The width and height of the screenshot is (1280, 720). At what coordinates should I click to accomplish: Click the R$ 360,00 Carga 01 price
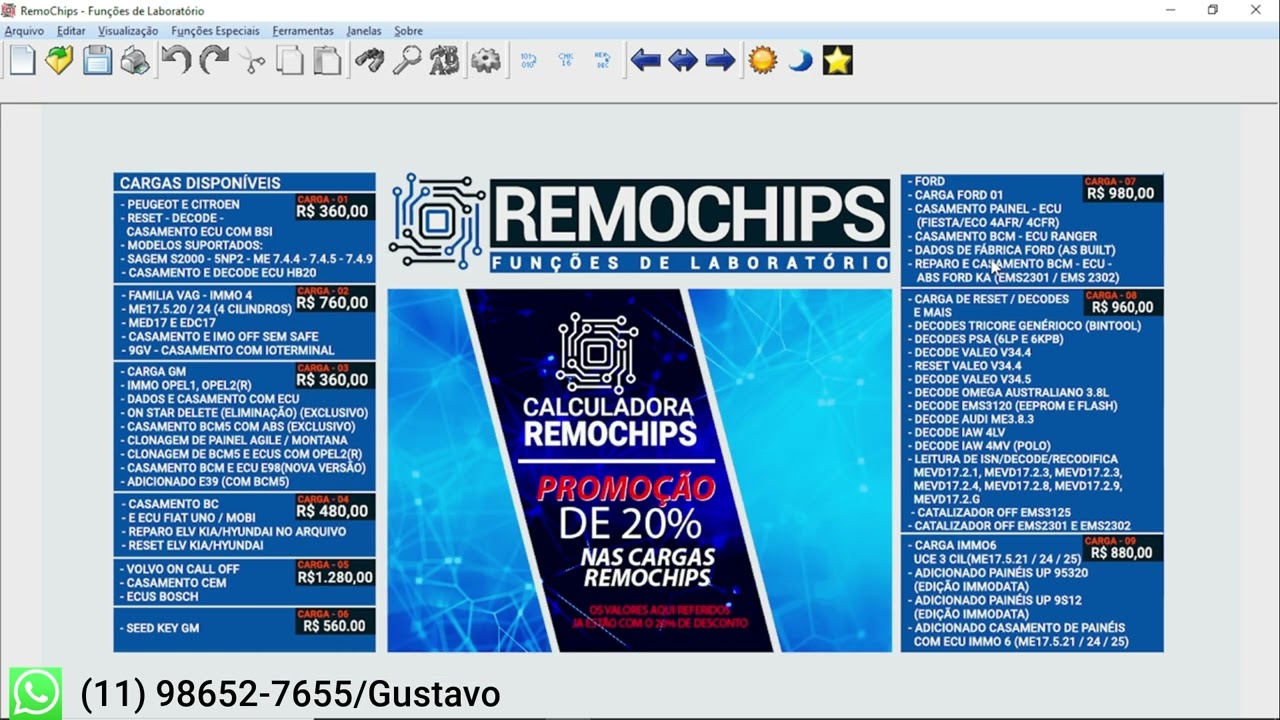tap(333, 212)
